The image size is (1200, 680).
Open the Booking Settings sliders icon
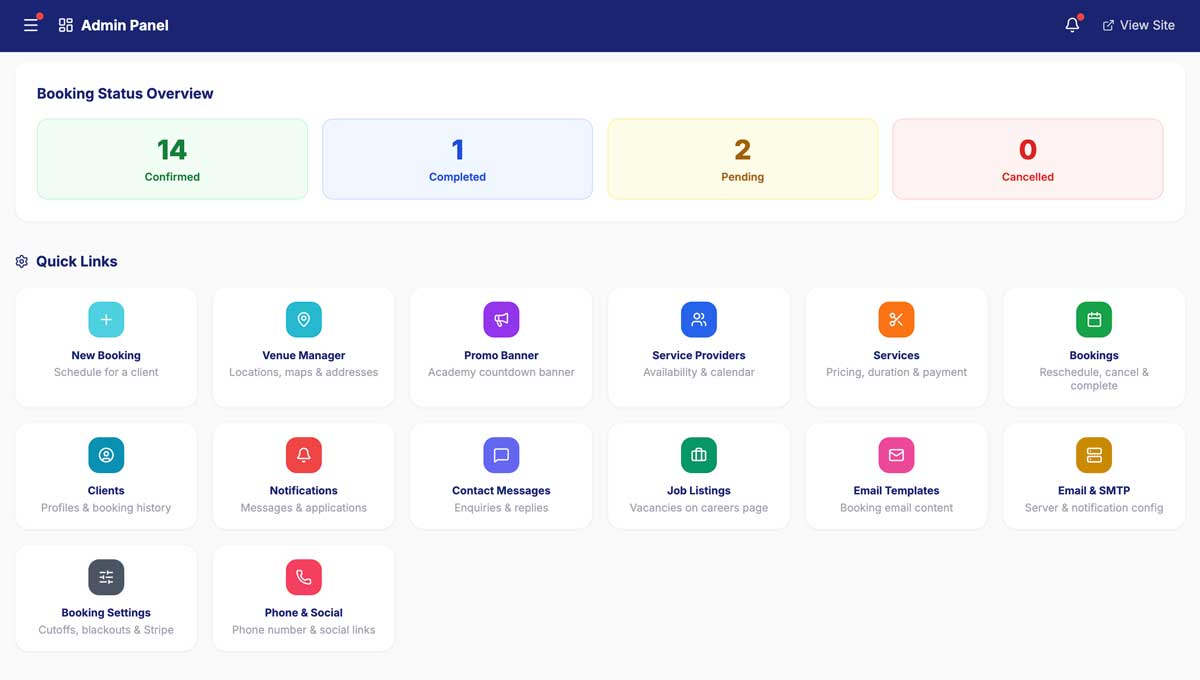106,577
